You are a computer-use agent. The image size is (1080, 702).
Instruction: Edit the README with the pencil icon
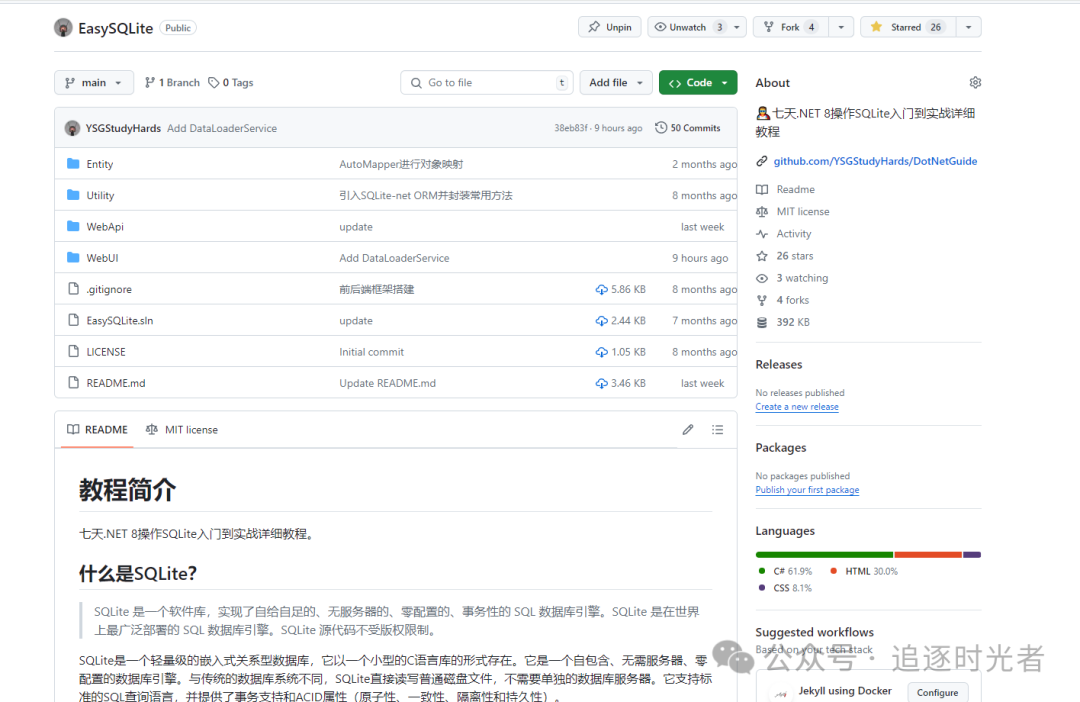point(688,429)
